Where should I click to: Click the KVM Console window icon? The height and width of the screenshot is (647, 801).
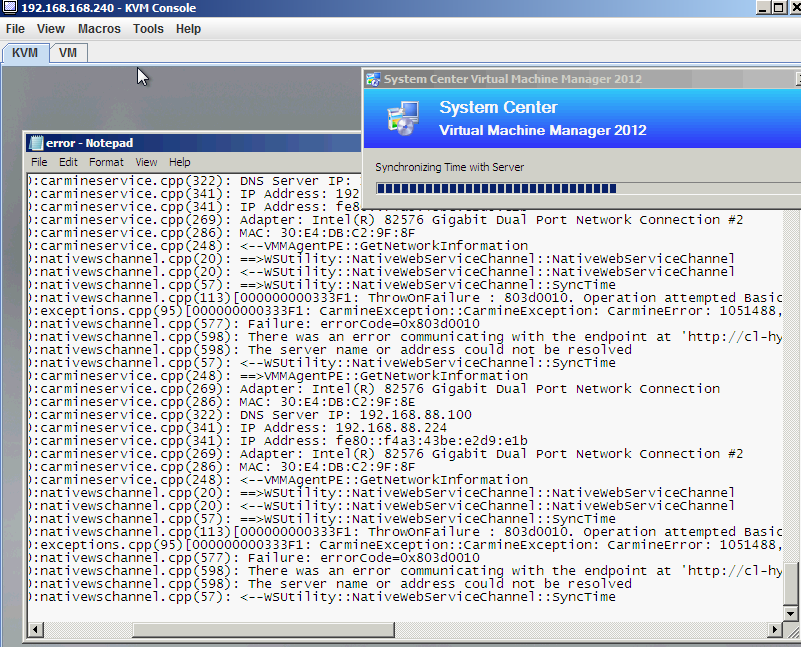click(9, 8)
